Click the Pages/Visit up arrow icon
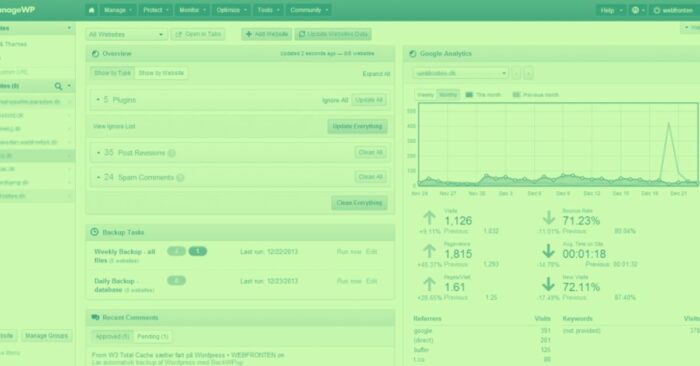Screen dimensions: 700x366 click(429, 284)
